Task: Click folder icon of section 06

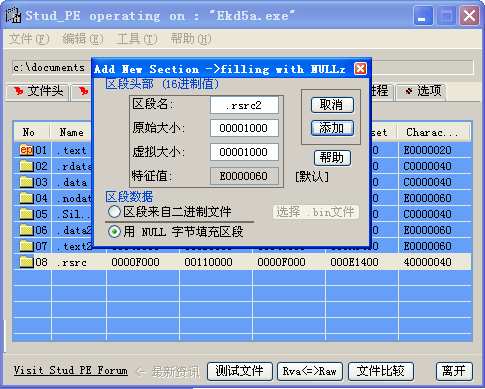Action: click(x=27, y=230)
